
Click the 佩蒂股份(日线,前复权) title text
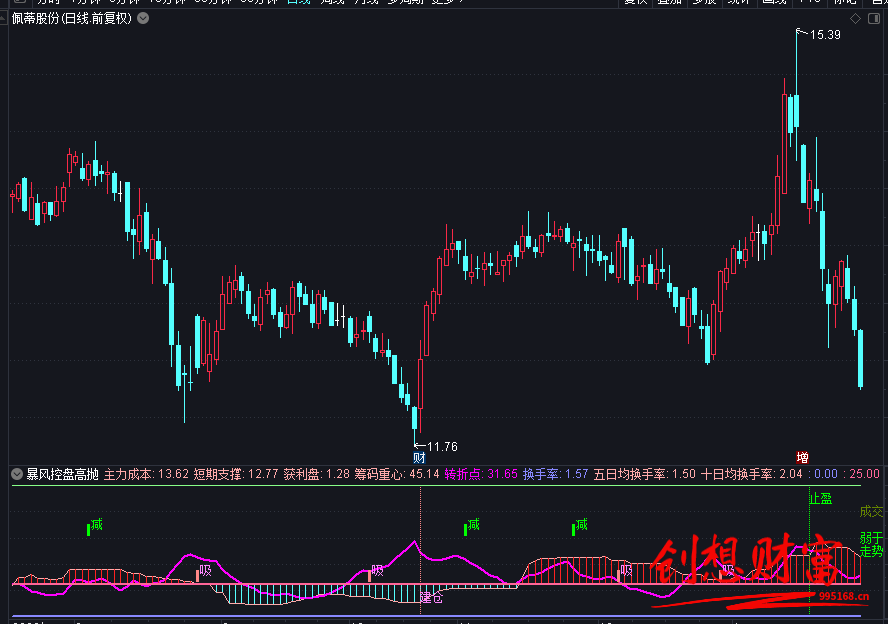pos(71,19)
